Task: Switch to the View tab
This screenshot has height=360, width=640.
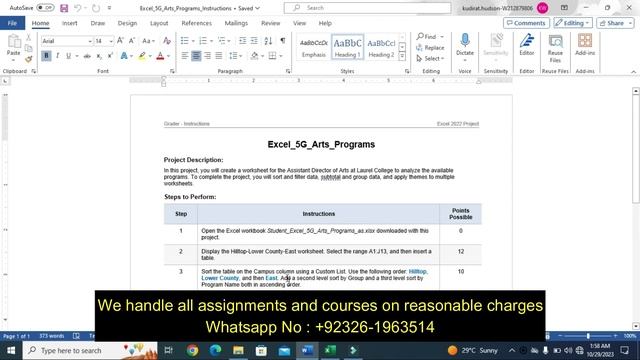Action: coord(299,23)
